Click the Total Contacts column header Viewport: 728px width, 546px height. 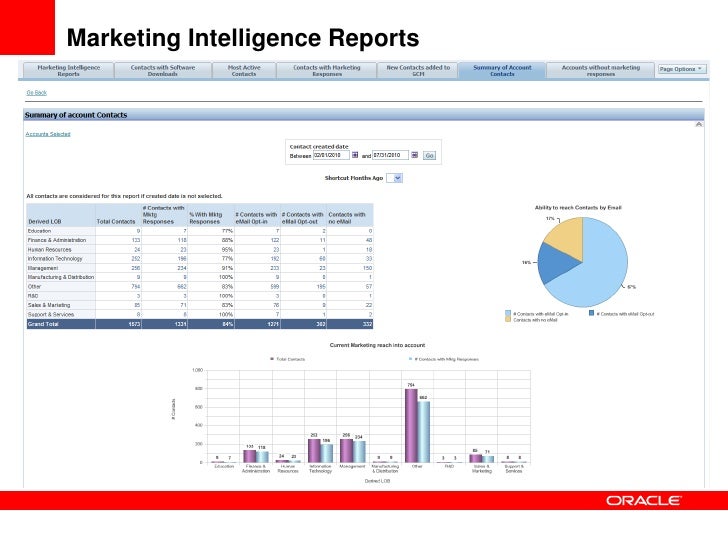click(x=116, y=221)
